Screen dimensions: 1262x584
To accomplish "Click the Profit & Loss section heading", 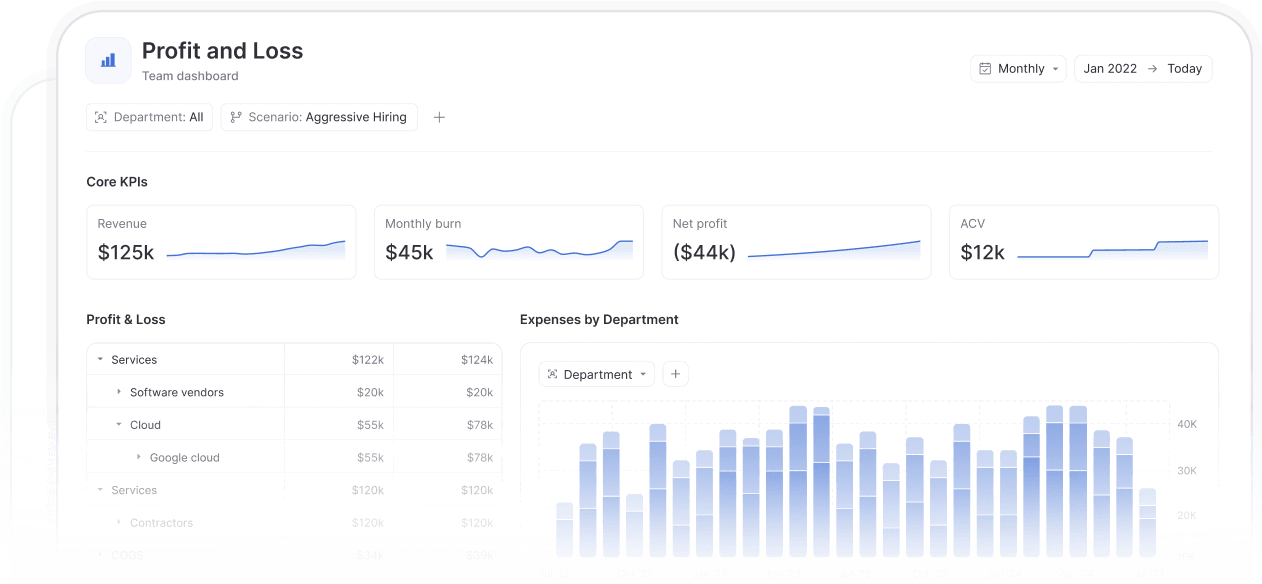I will coord(126,320).
